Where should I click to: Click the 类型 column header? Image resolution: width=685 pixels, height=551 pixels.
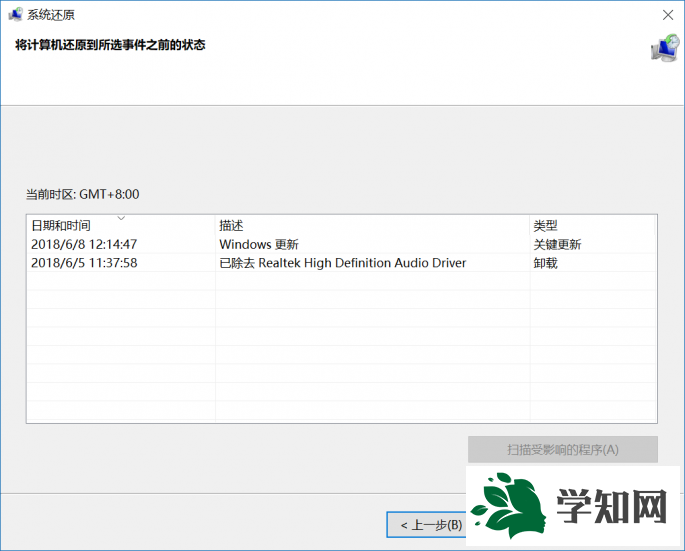click(593, 225)
